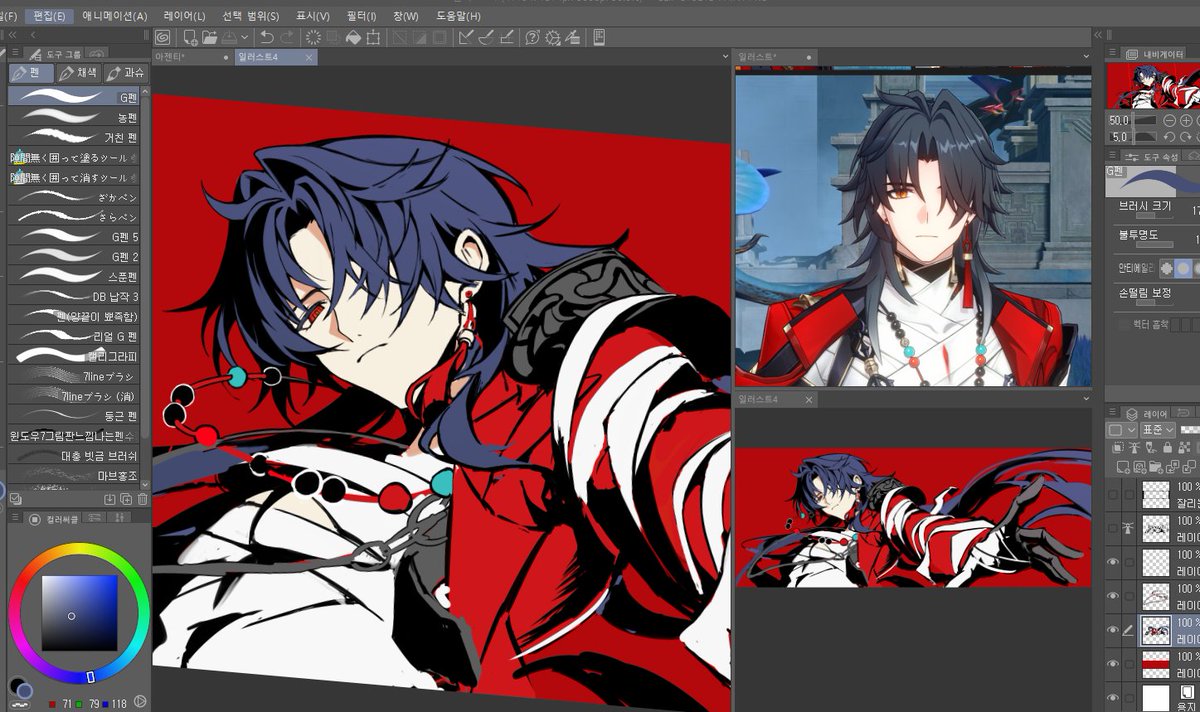The height and width of the screenshot is (712, 1200).
Task: Hide the red stripe layer
Action: [1112, 664]
